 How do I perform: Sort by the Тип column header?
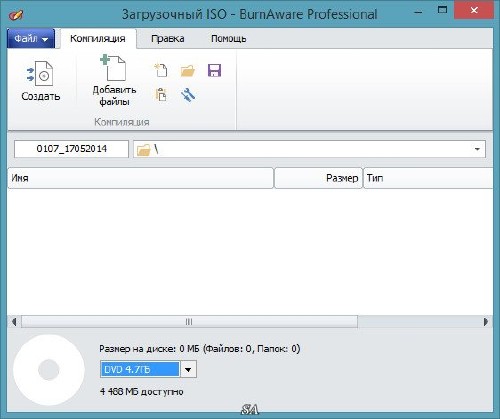(428, 178)
